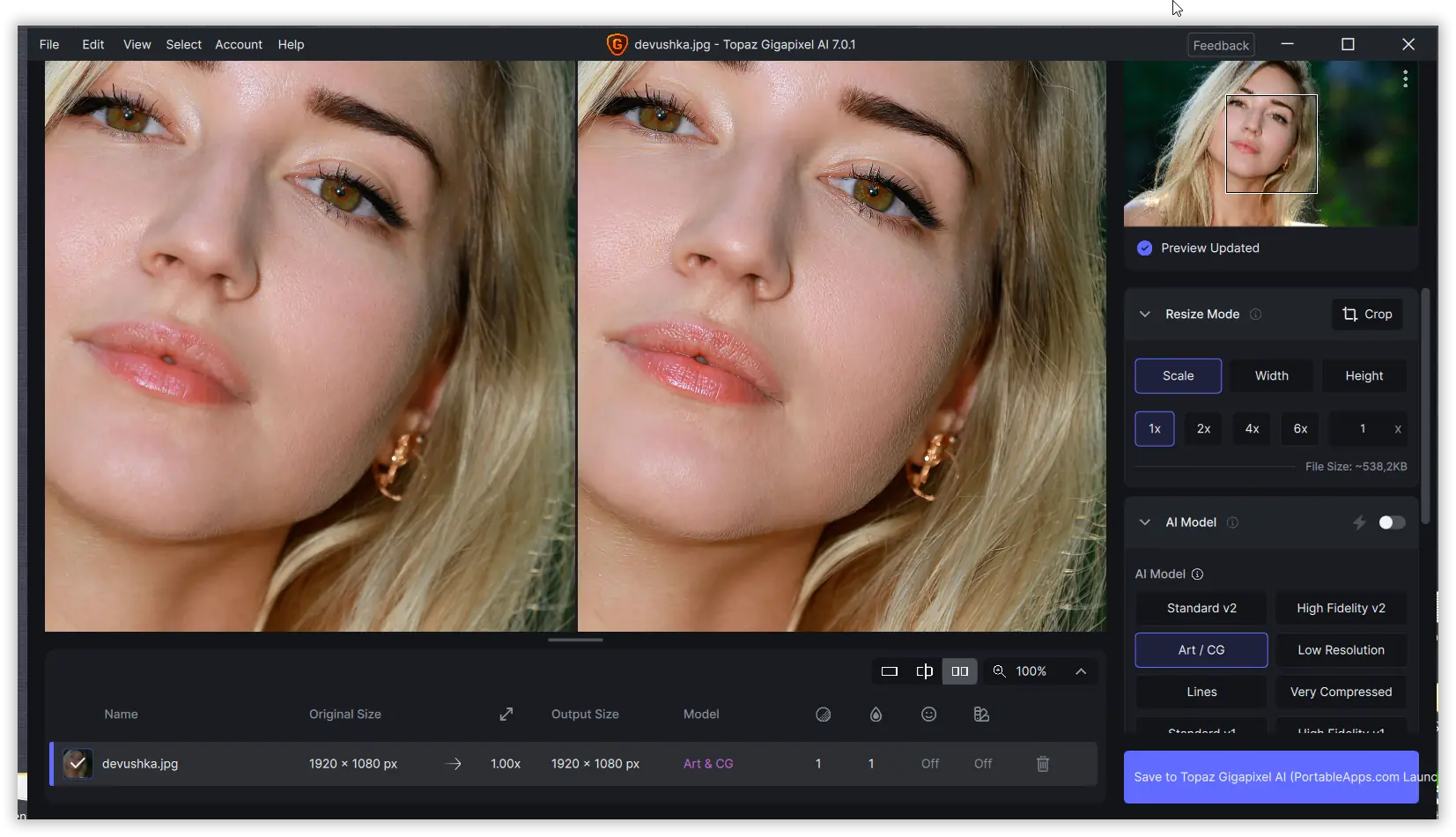Click the face recovery smiley column icon
This screenshot has width=1456, height=837.
tap(928, 715)
